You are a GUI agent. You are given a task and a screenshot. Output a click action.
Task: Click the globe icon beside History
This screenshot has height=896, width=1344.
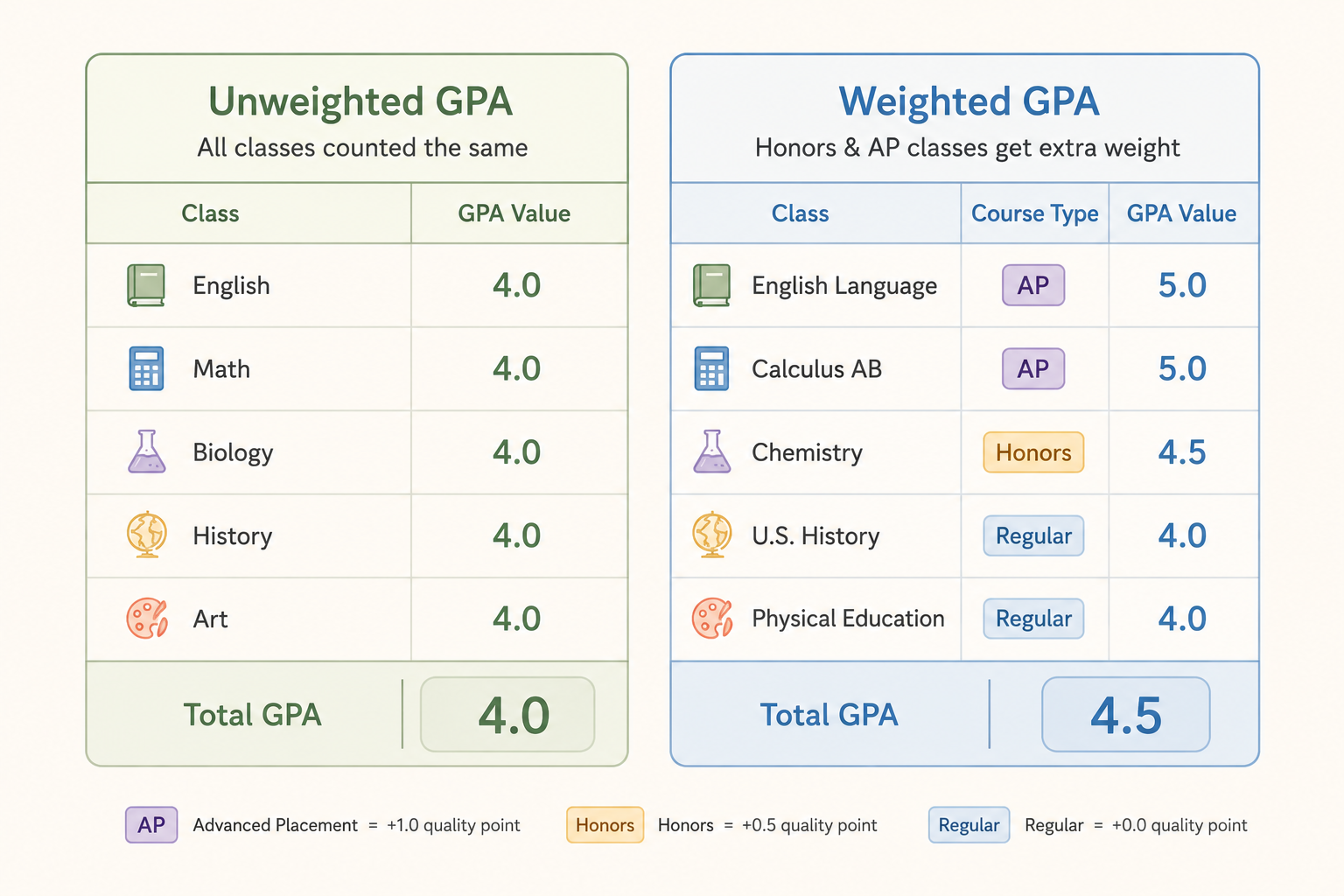[147, 535]
